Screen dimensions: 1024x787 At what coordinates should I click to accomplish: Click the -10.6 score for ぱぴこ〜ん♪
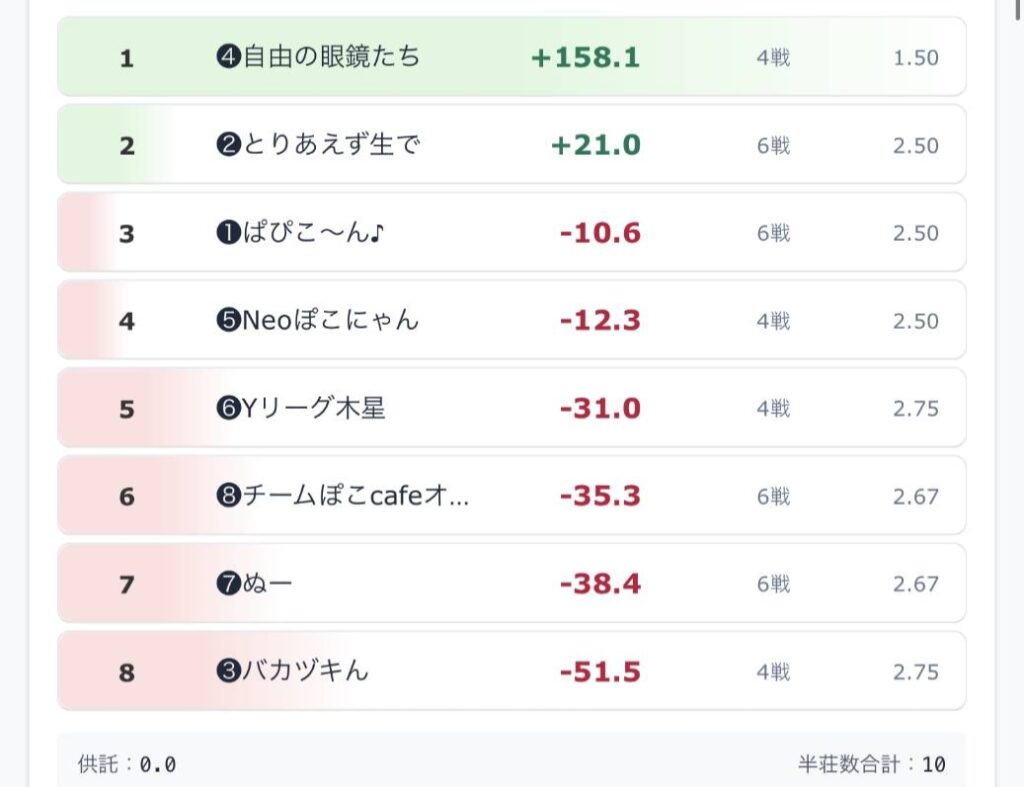point(600,234)
